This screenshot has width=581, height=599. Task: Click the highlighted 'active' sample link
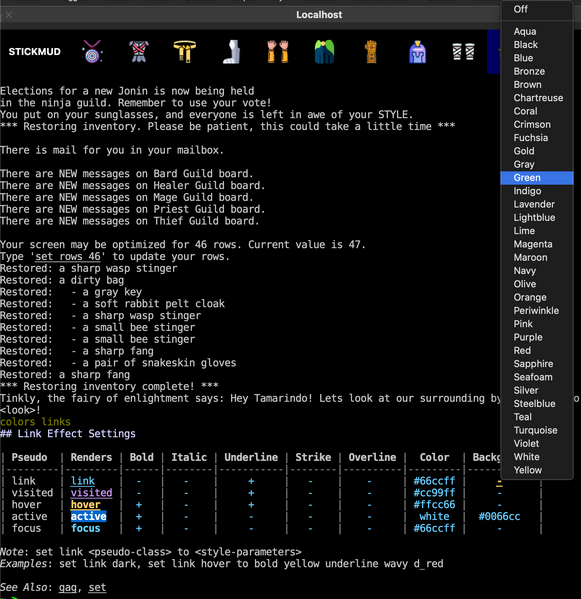[x=89, y=516]
